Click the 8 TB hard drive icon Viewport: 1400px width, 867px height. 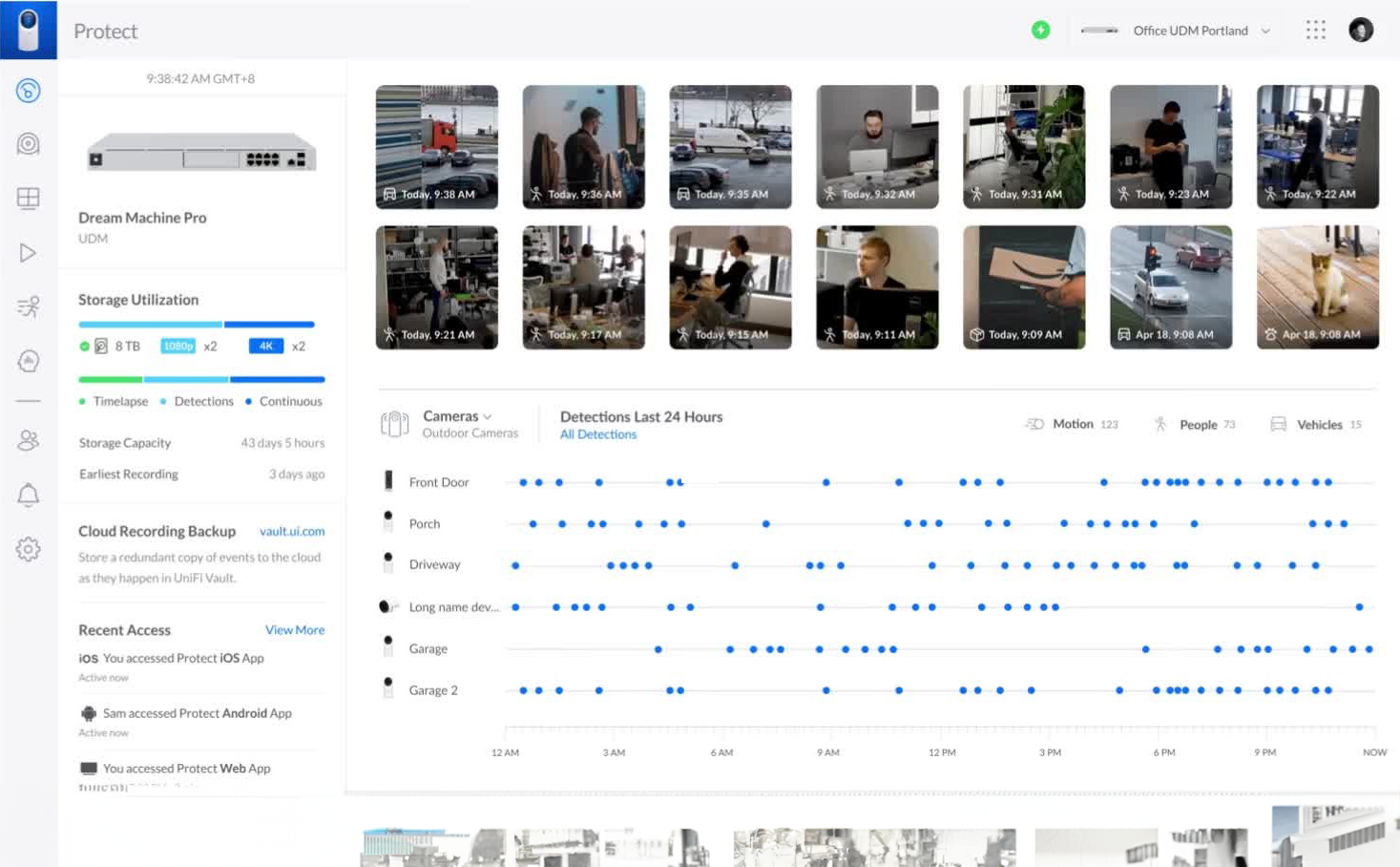101,346
